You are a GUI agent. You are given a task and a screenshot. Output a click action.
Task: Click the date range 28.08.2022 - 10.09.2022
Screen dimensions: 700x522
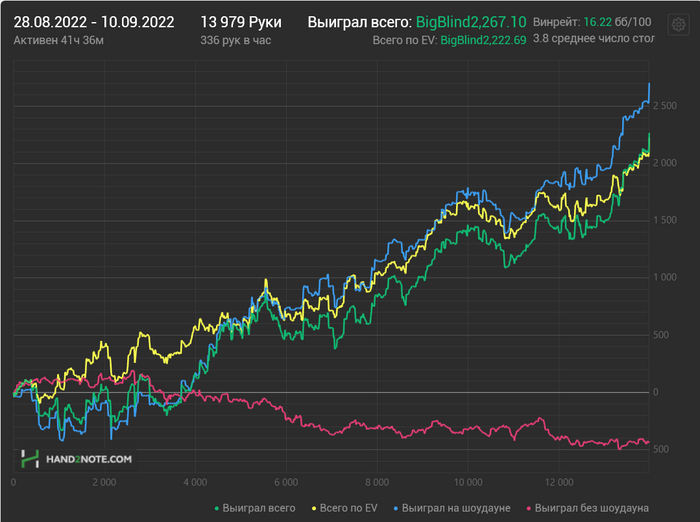pyautogui.click(x=94, y=22)
